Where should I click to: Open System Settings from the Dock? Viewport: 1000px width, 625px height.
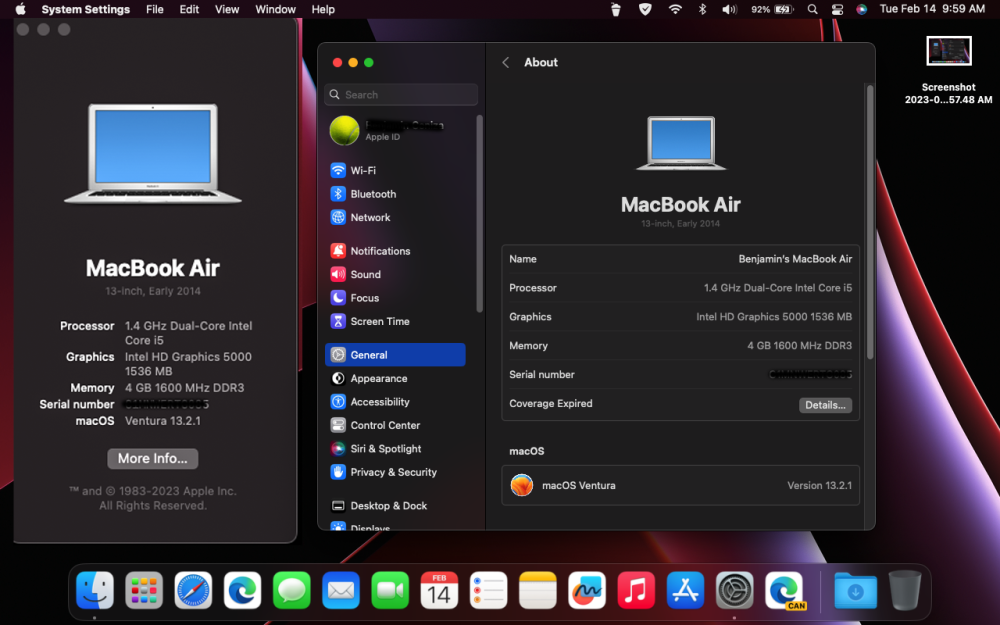tap(734, 591)
